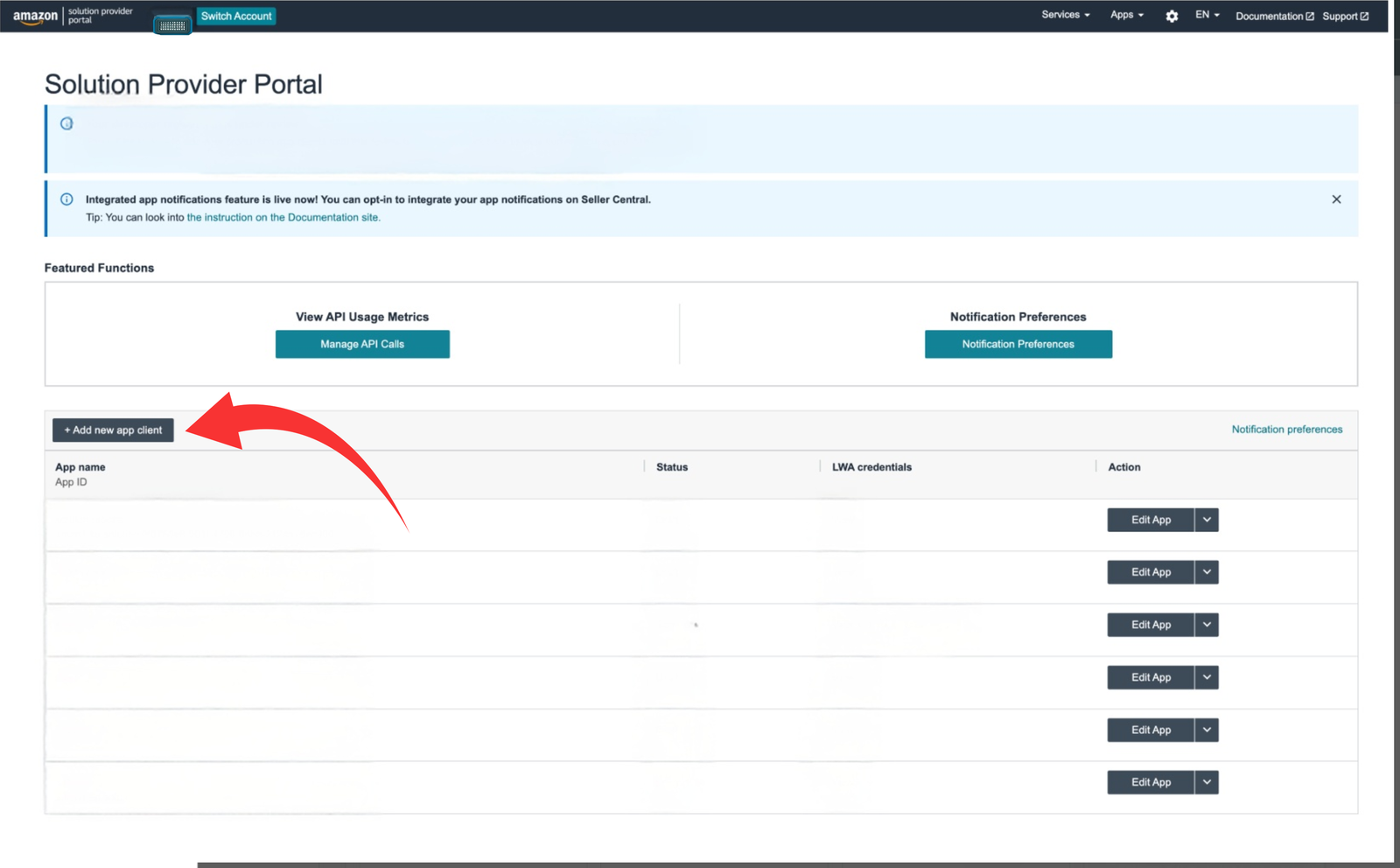The image size is (1400, 868).
Task: Click the Manage API Calls button
Action: (362, 344)
